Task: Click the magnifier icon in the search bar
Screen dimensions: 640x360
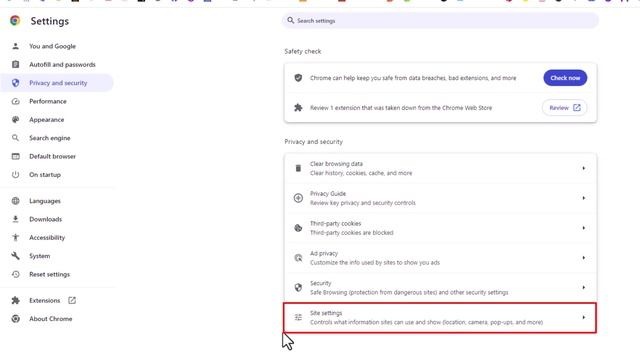Action: point(291,20)
